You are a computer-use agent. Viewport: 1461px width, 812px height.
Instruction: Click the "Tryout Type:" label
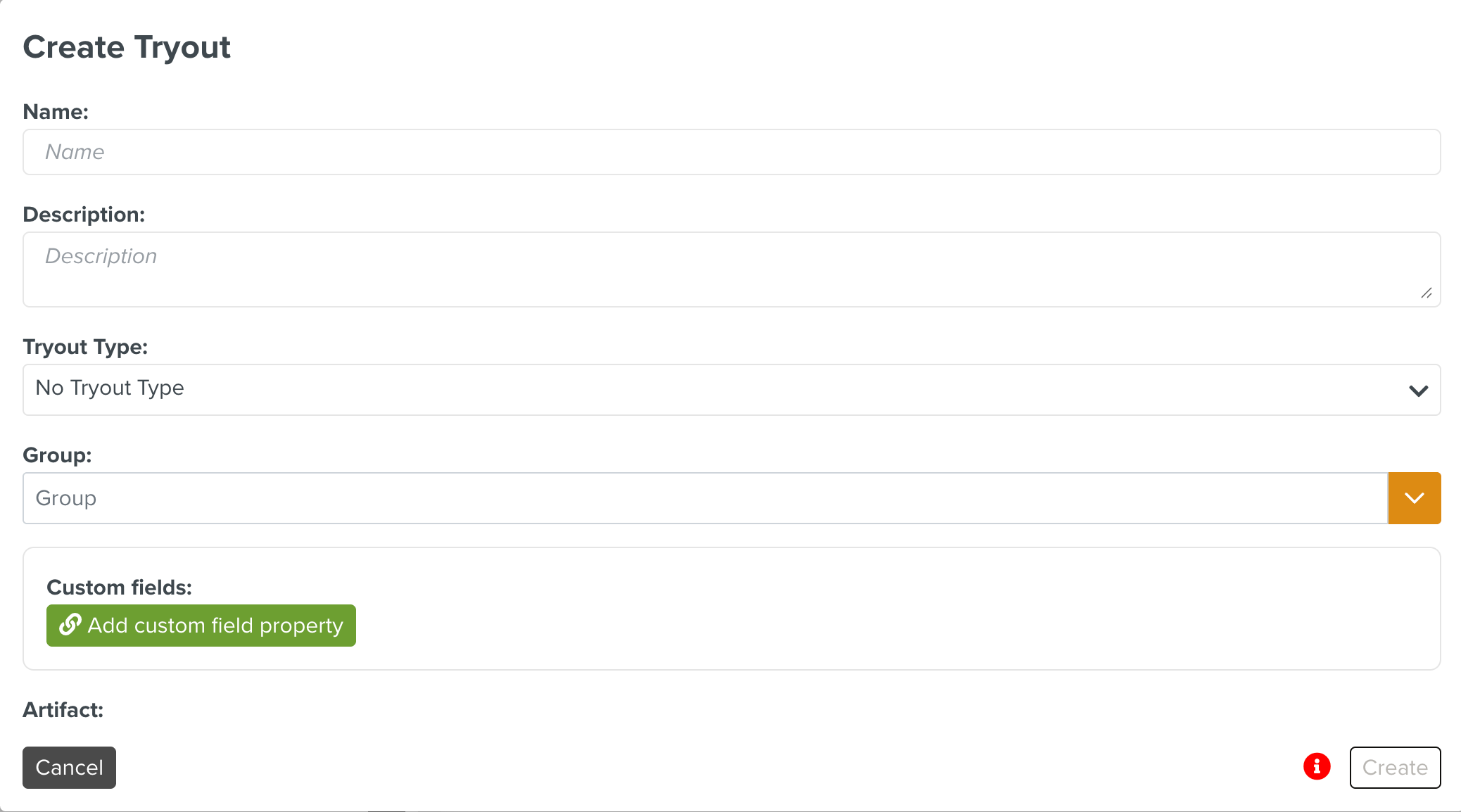click(85, 347)
